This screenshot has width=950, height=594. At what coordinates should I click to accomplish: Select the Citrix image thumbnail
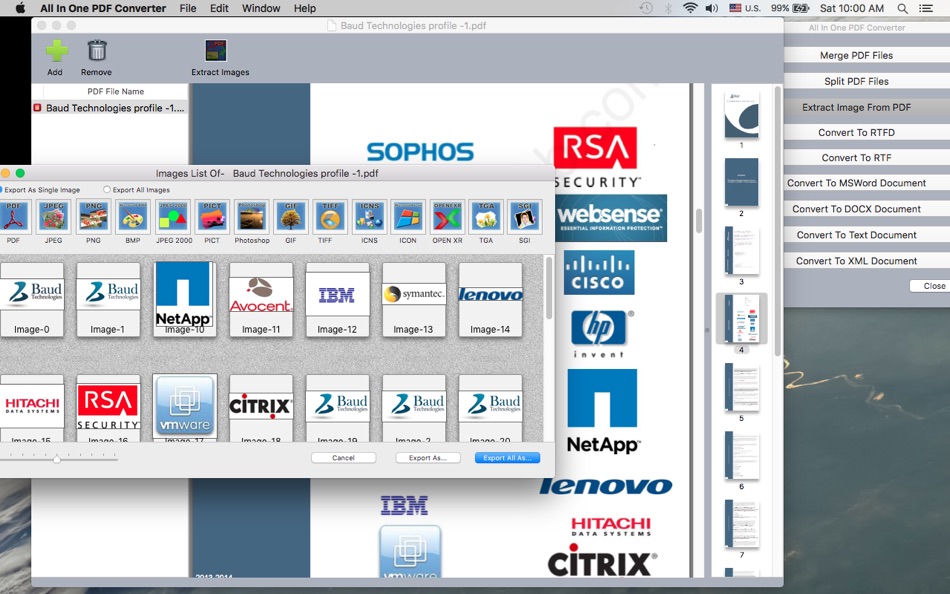261,408
